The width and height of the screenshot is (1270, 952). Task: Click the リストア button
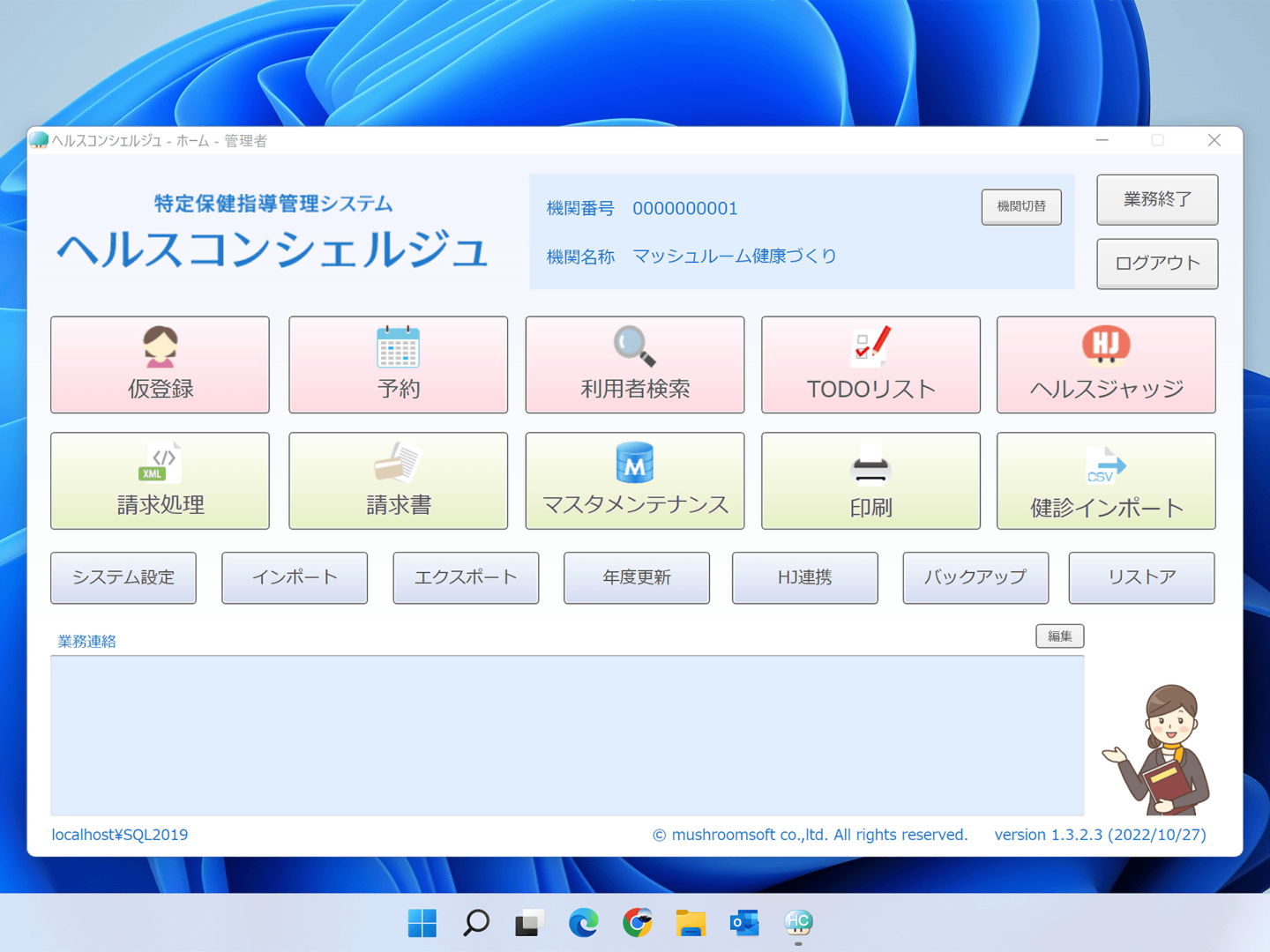[x=1142, y=577]
